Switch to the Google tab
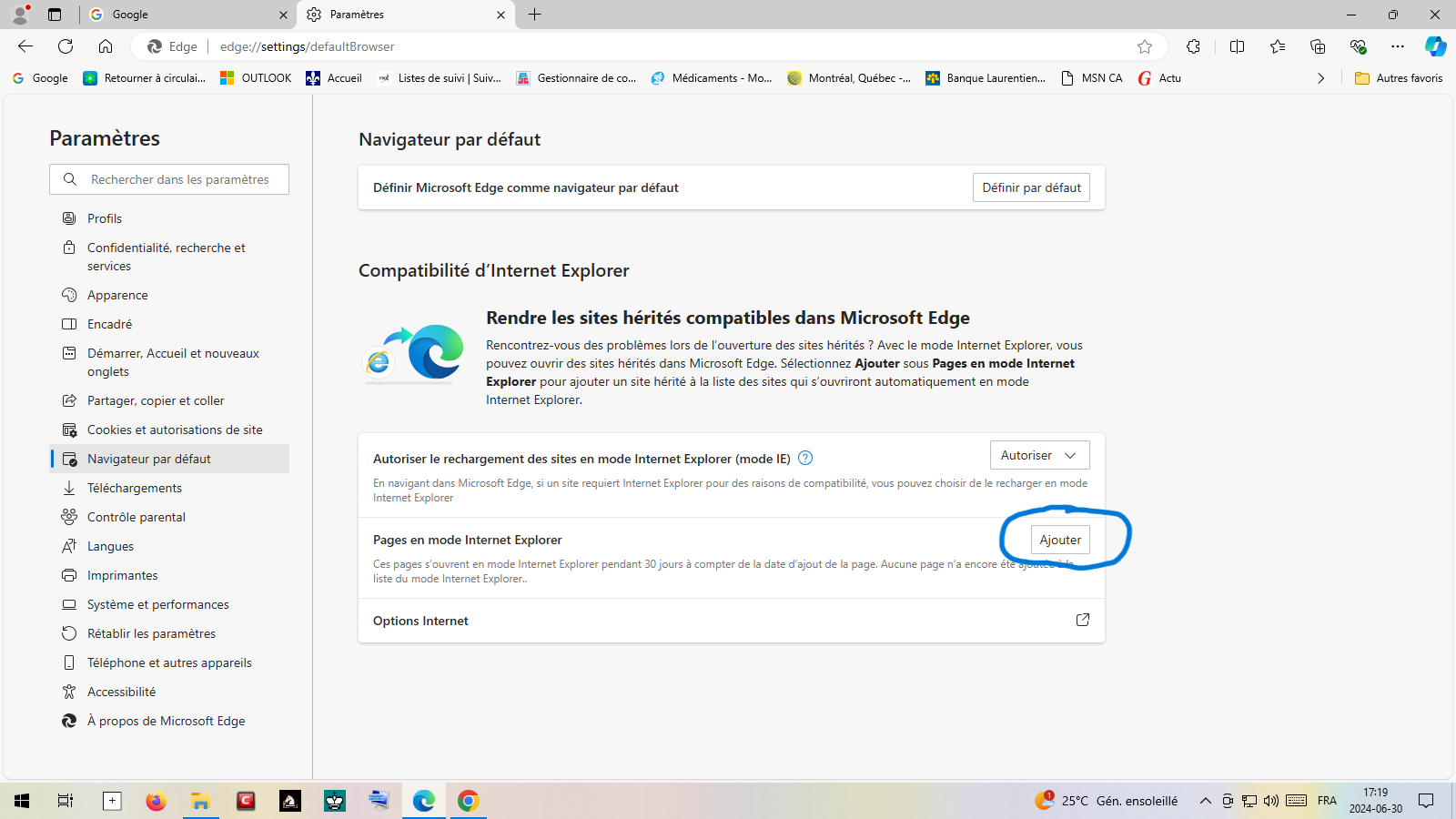 (188, 15)
